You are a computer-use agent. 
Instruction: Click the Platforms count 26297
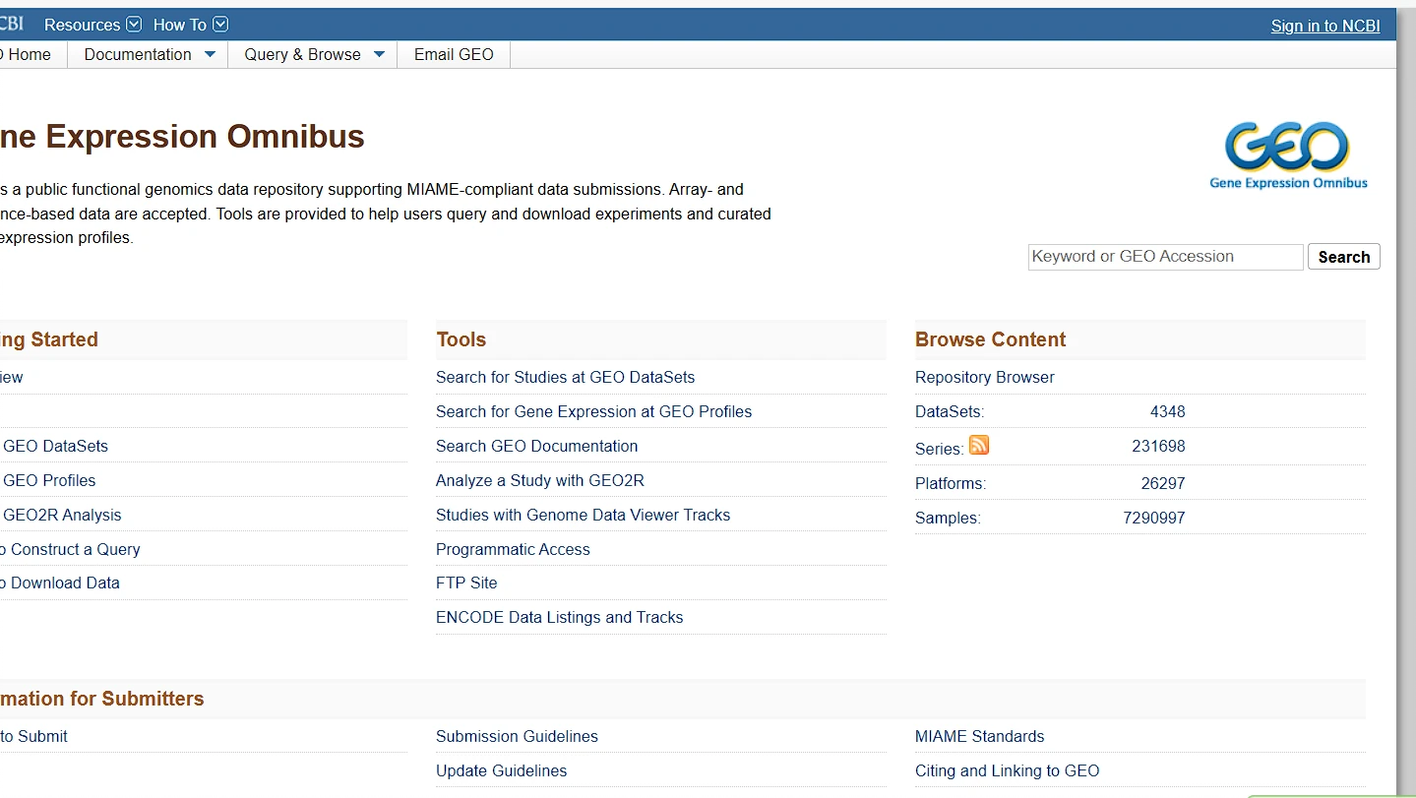(x=1163, y=483)
